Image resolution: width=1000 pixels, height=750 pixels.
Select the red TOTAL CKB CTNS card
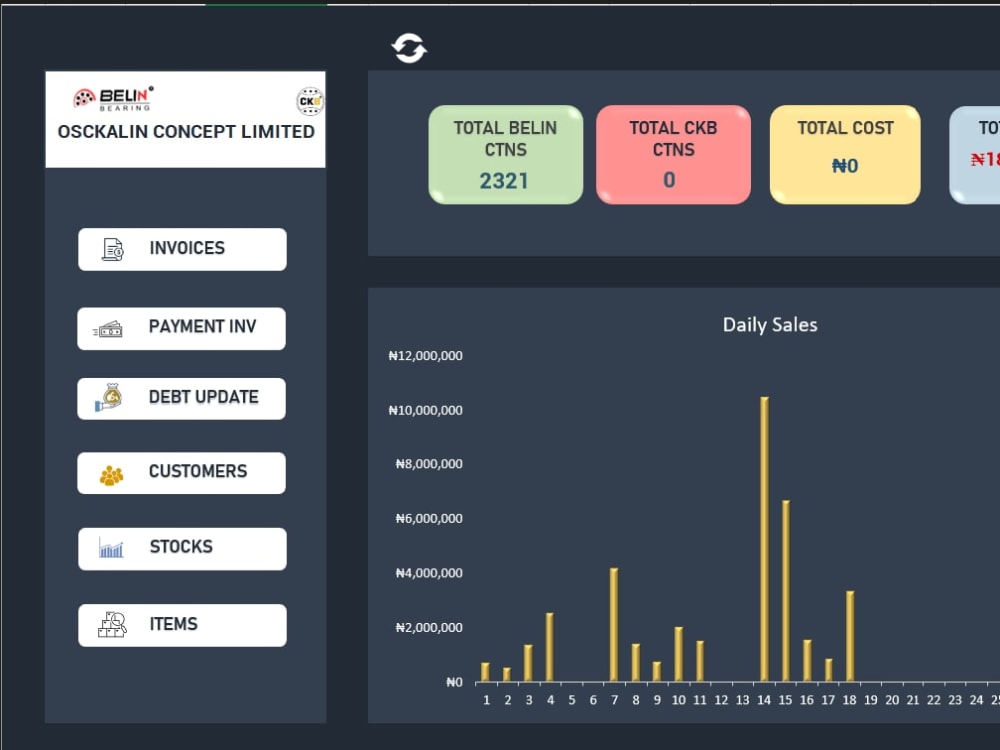click(673, 154)
